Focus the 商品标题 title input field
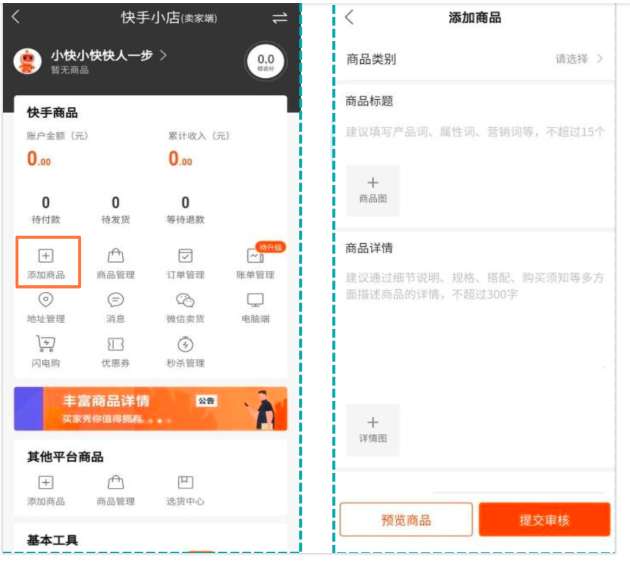This screenshot has width=630, height=562. pos(475,132)
